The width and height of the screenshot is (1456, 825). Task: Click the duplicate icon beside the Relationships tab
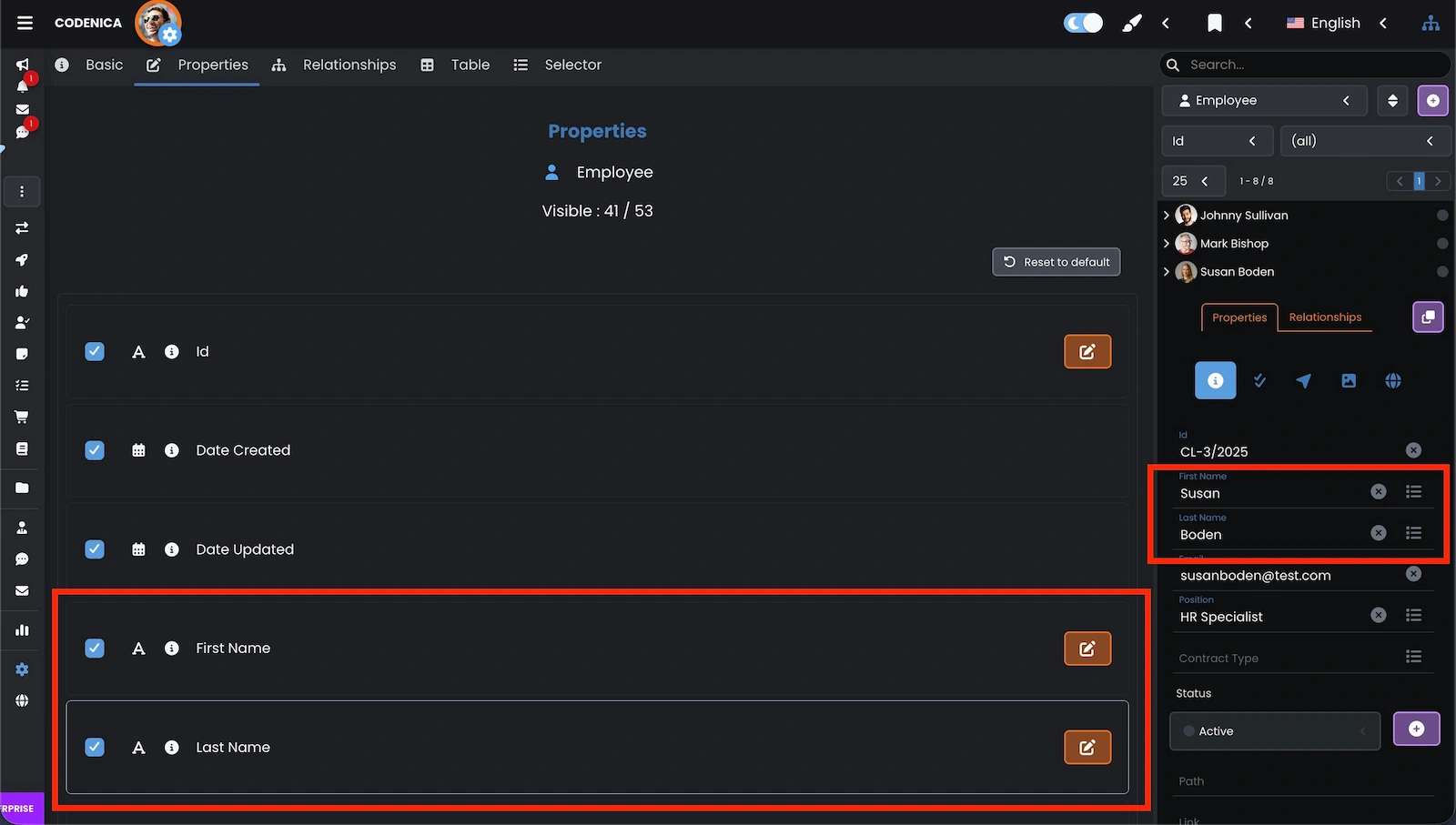tap(1427, 317)
